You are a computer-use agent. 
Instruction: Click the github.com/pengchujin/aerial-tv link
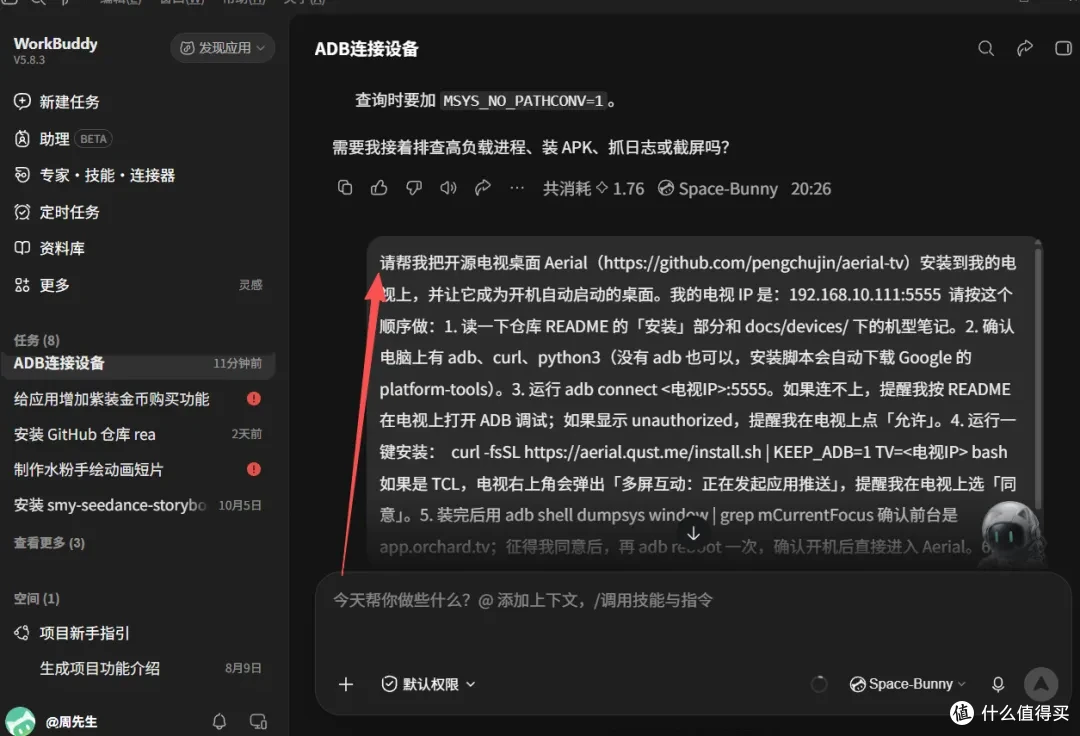click(756, 263)
